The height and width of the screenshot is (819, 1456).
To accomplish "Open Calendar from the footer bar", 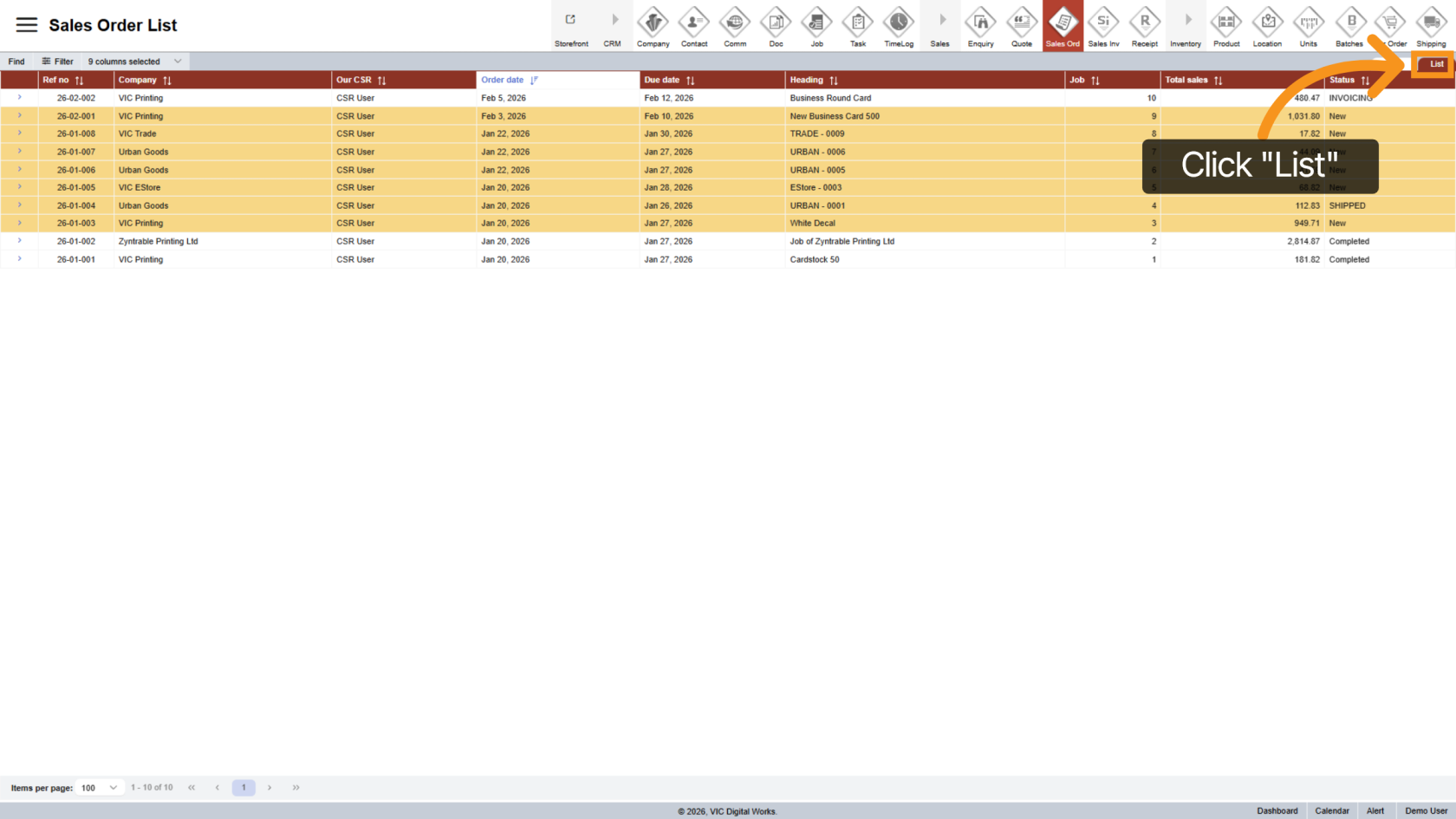I will pyautogui.click(x=1331, y=811).
